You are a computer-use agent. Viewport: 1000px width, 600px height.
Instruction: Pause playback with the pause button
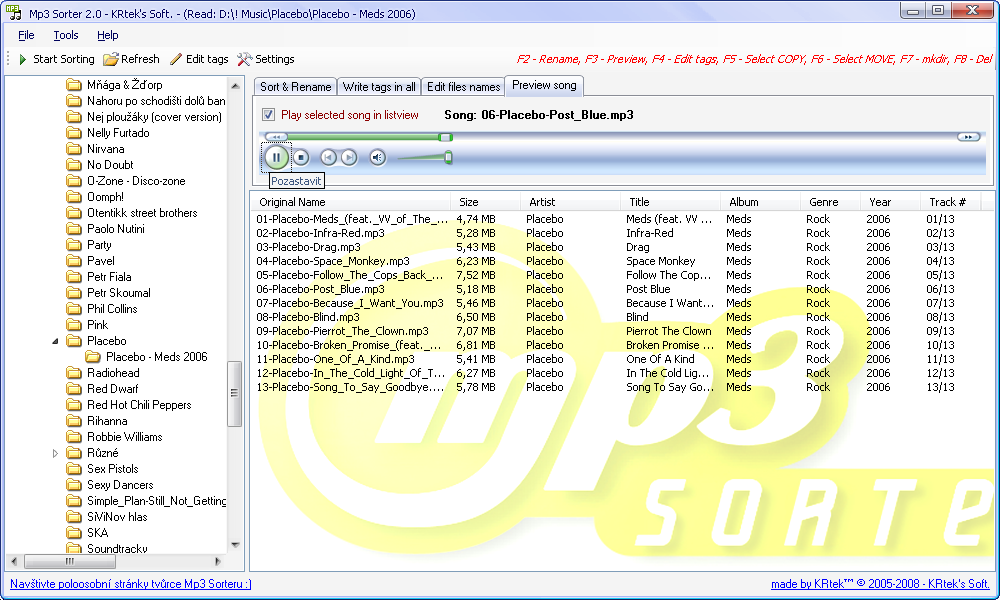point(276,157)
